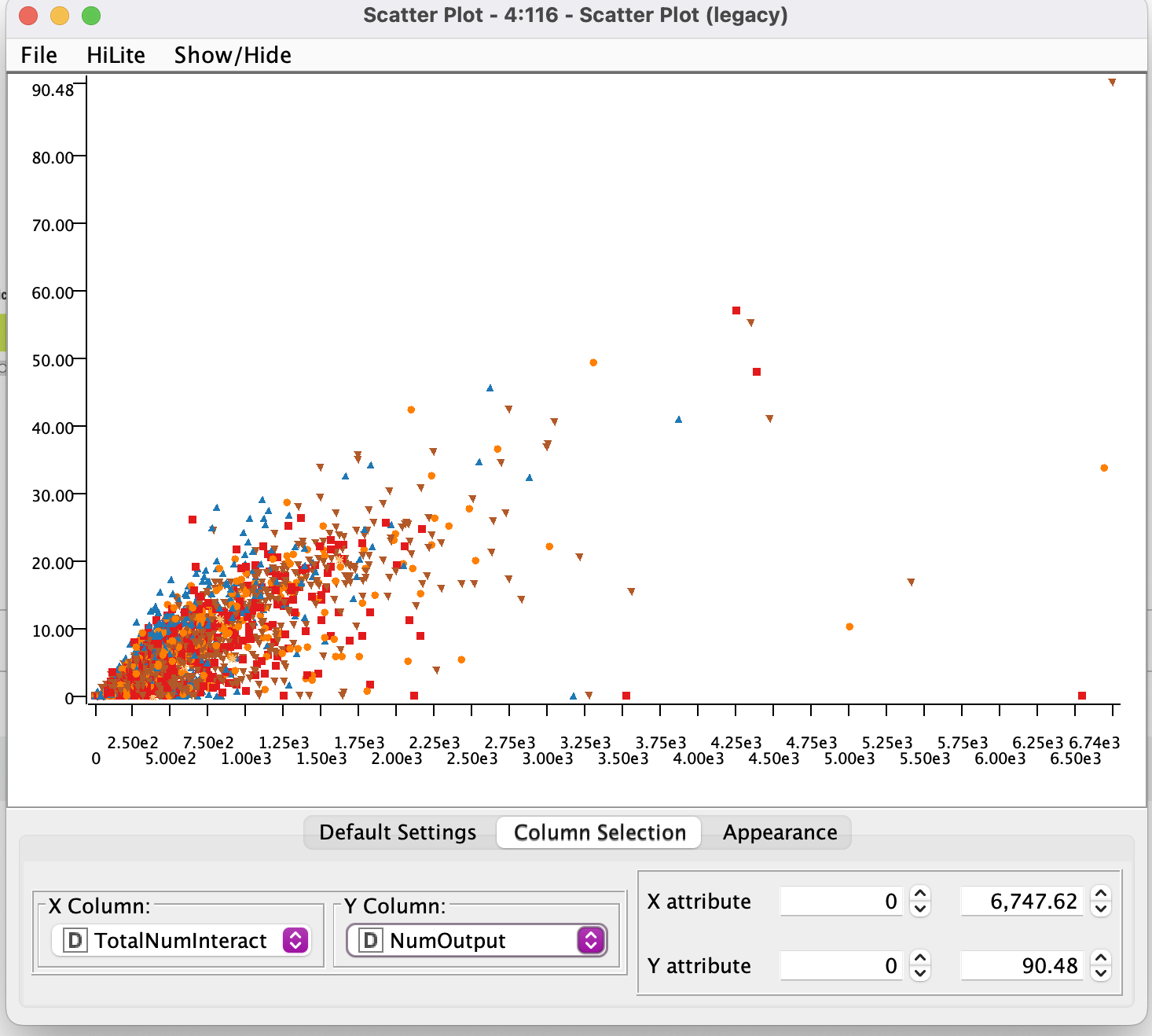Open the Y Column NumOutput dropdown

pos(590,940)
